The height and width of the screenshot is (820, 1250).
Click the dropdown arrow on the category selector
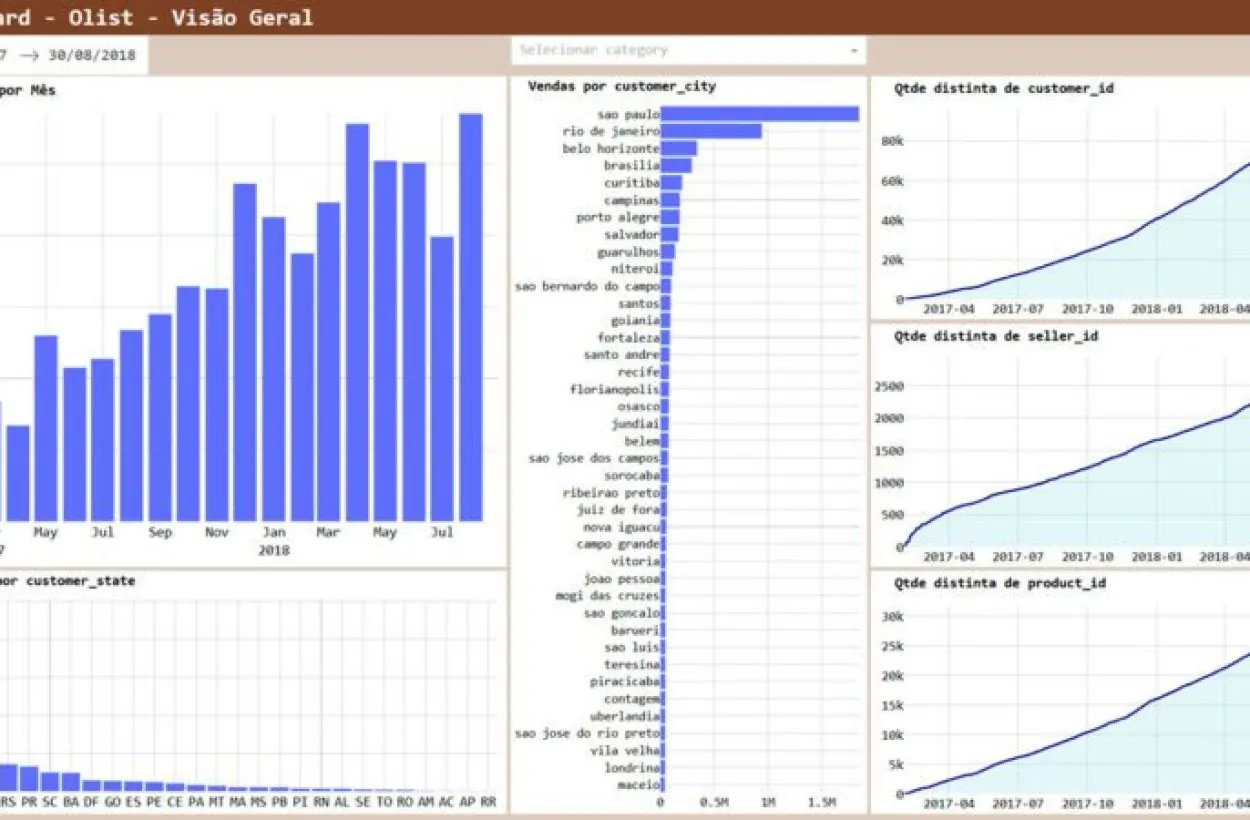click(853, 49)
